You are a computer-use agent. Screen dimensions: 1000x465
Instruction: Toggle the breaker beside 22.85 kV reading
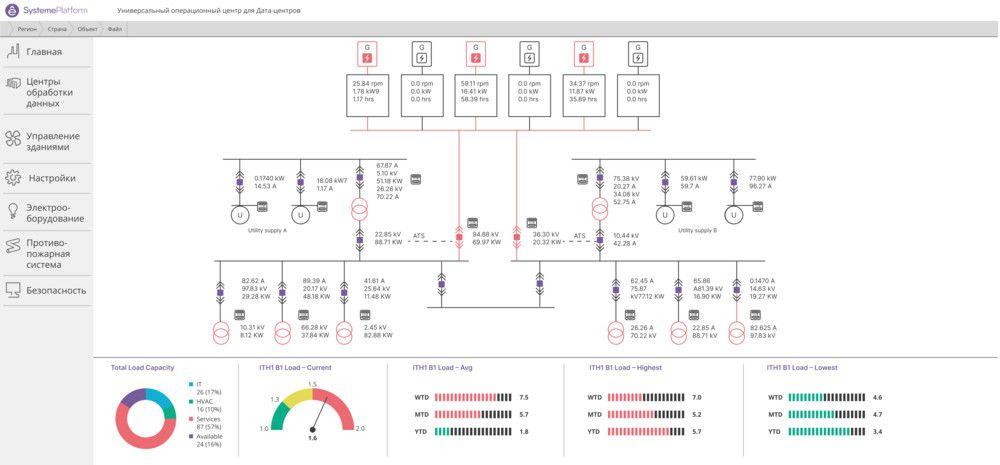(x=359, y=238)
